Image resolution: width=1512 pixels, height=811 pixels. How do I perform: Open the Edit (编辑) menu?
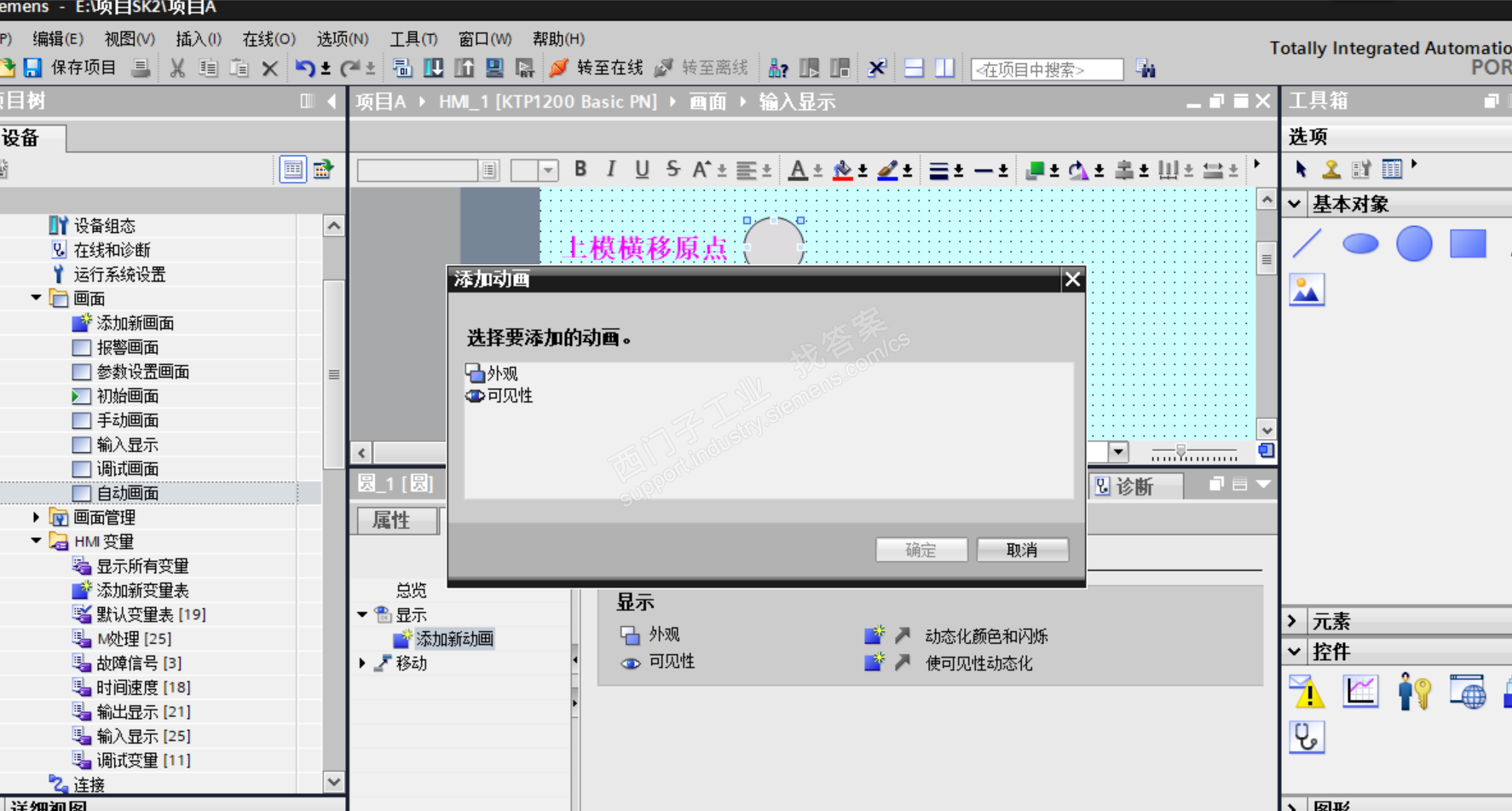[x=58, y=38]
